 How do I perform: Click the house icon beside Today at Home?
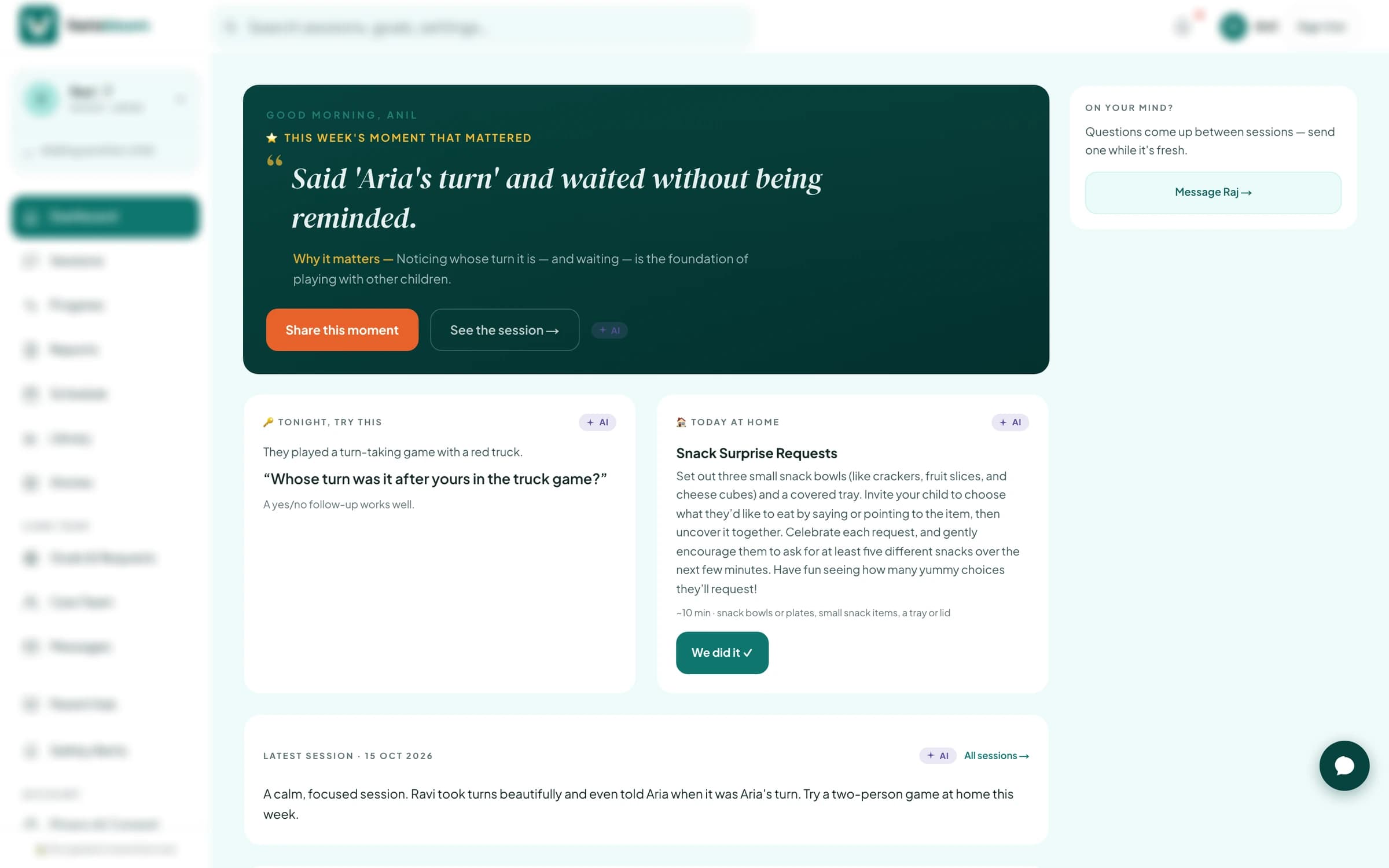click(681, 422)
